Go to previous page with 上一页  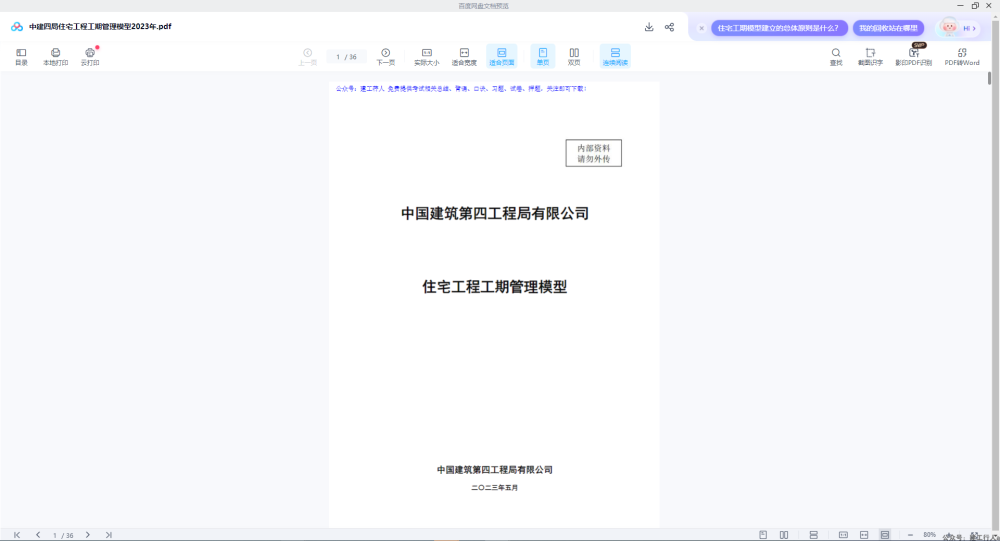[307, 56]
